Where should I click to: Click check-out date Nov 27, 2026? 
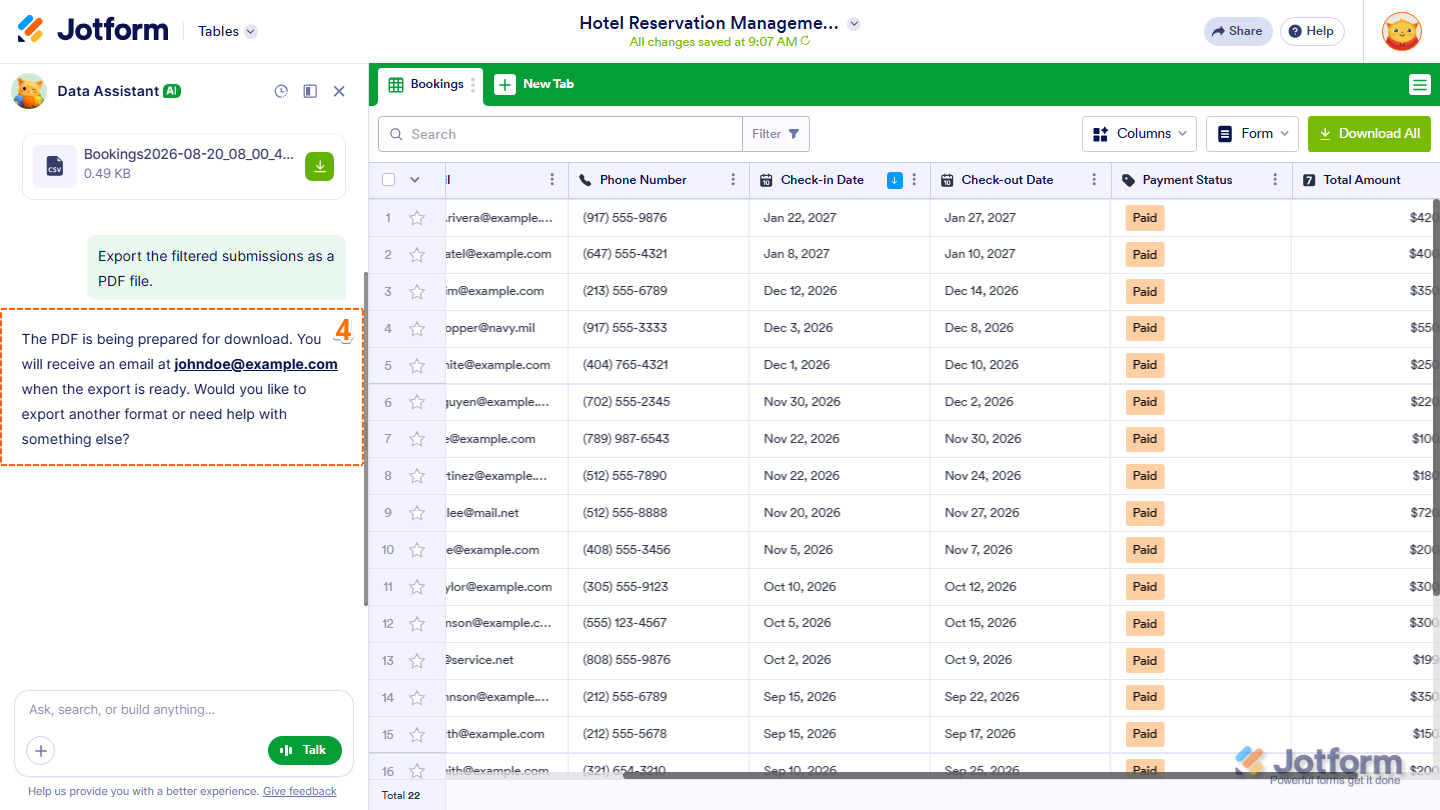982,513
